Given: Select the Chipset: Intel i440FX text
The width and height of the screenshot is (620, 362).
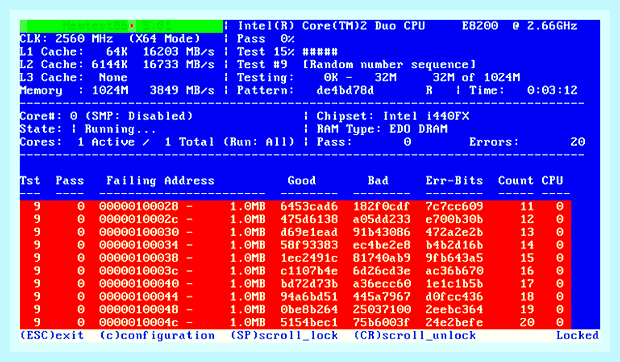Looking at the screenshot, I should (x=393, y=116).
